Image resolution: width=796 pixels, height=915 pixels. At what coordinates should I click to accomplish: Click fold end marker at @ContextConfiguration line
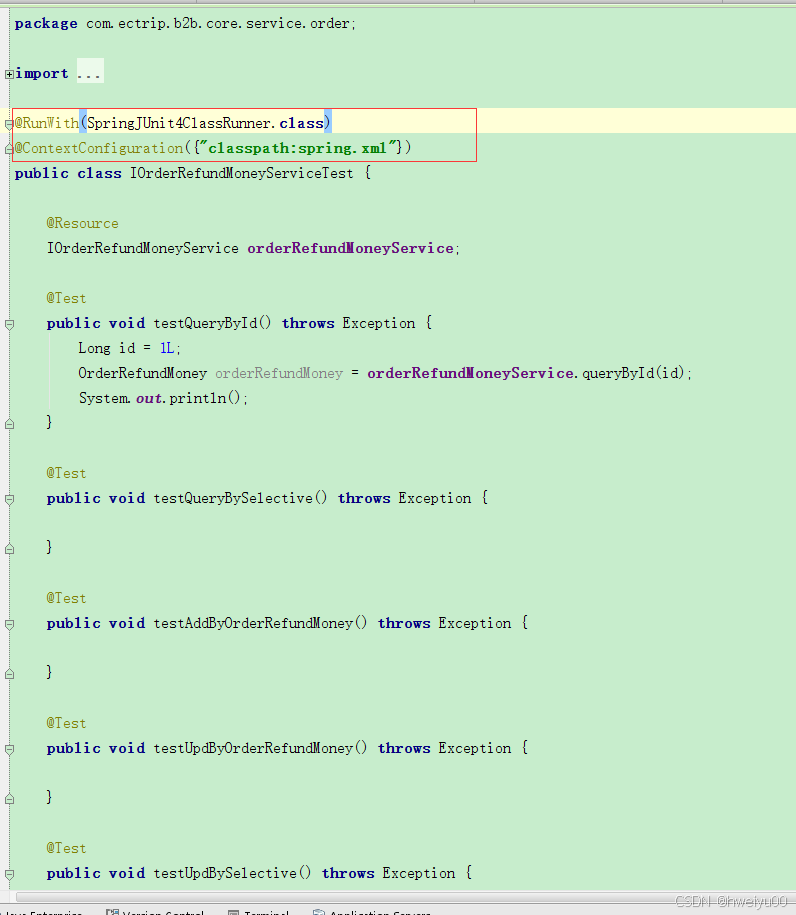pos(9,149)
